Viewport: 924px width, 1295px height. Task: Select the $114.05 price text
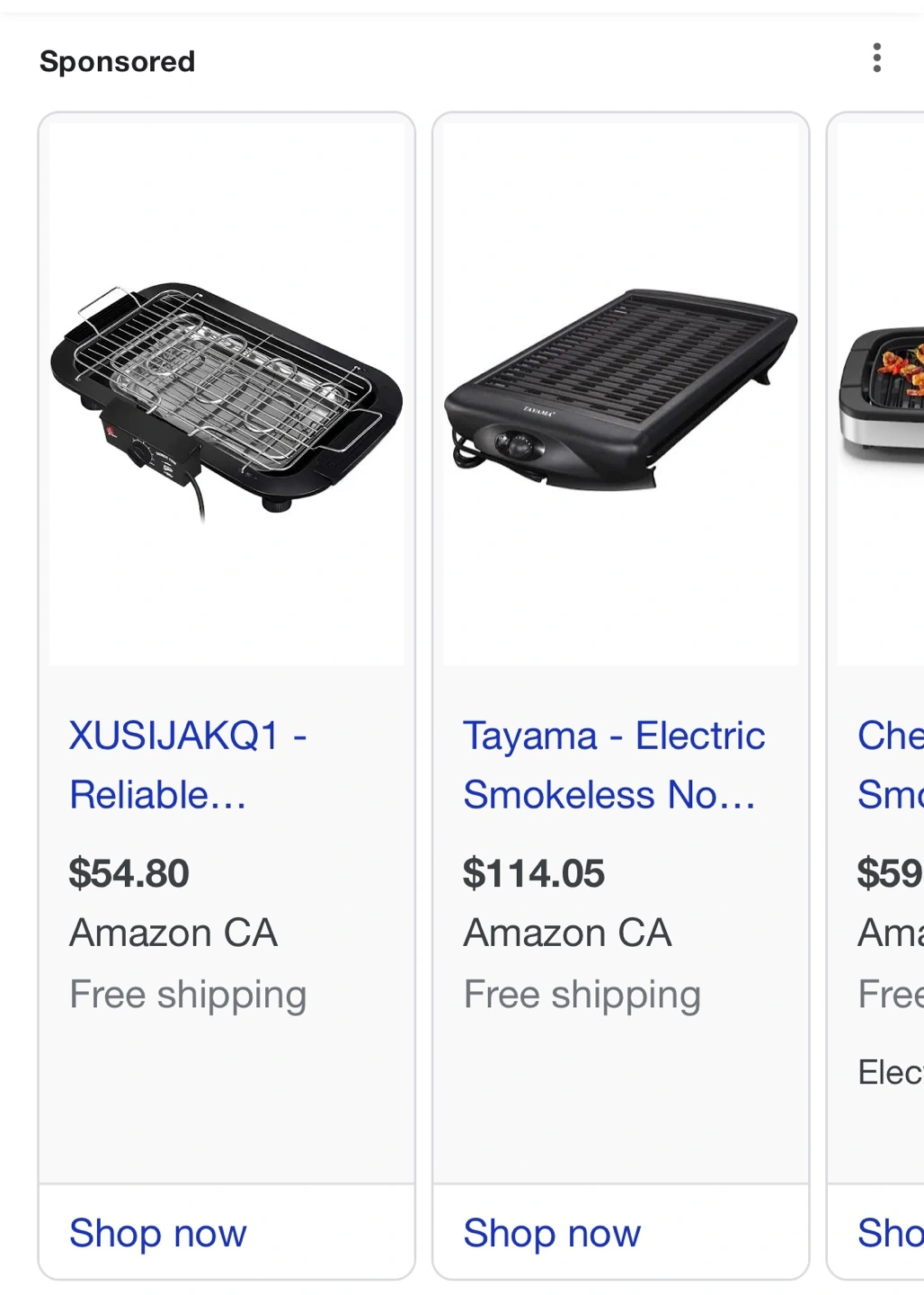[x=534, y=873]
